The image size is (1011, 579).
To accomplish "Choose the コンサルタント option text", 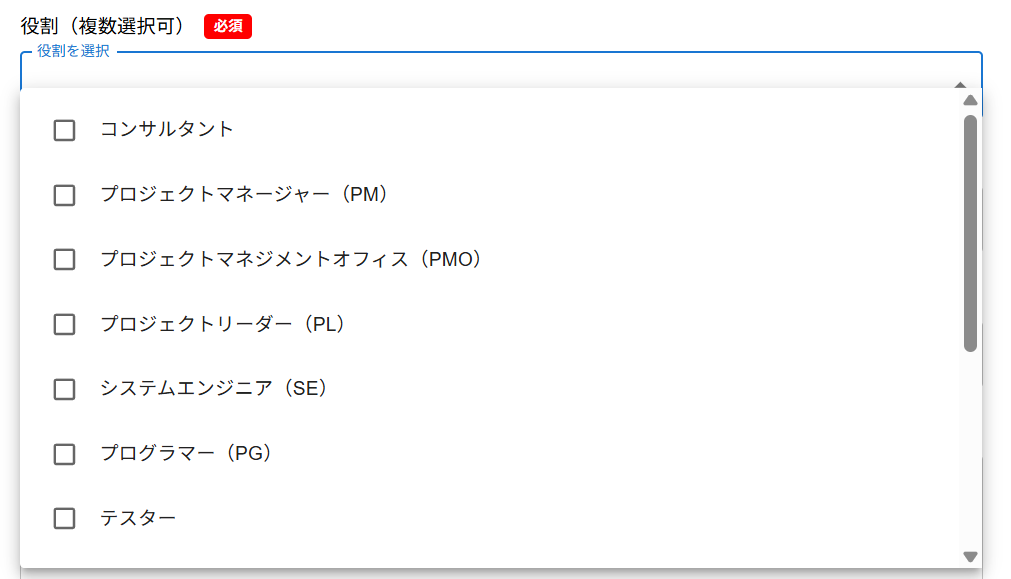I will click(167, 129).
